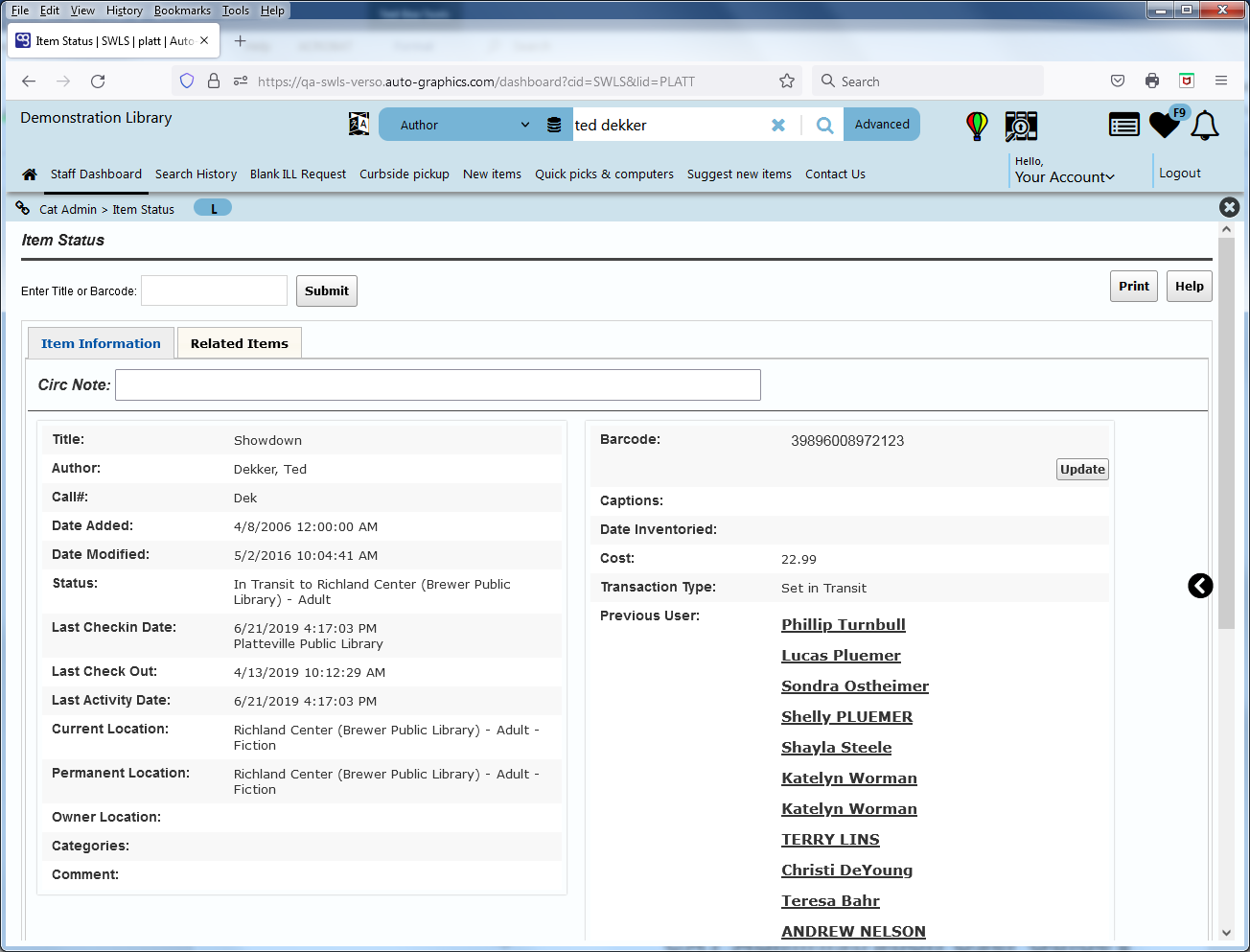Image resolution: width=1250 pixels, height=952 pixels.
Task: Open the Firefox hamburger menu
Action: (1221, 81)
